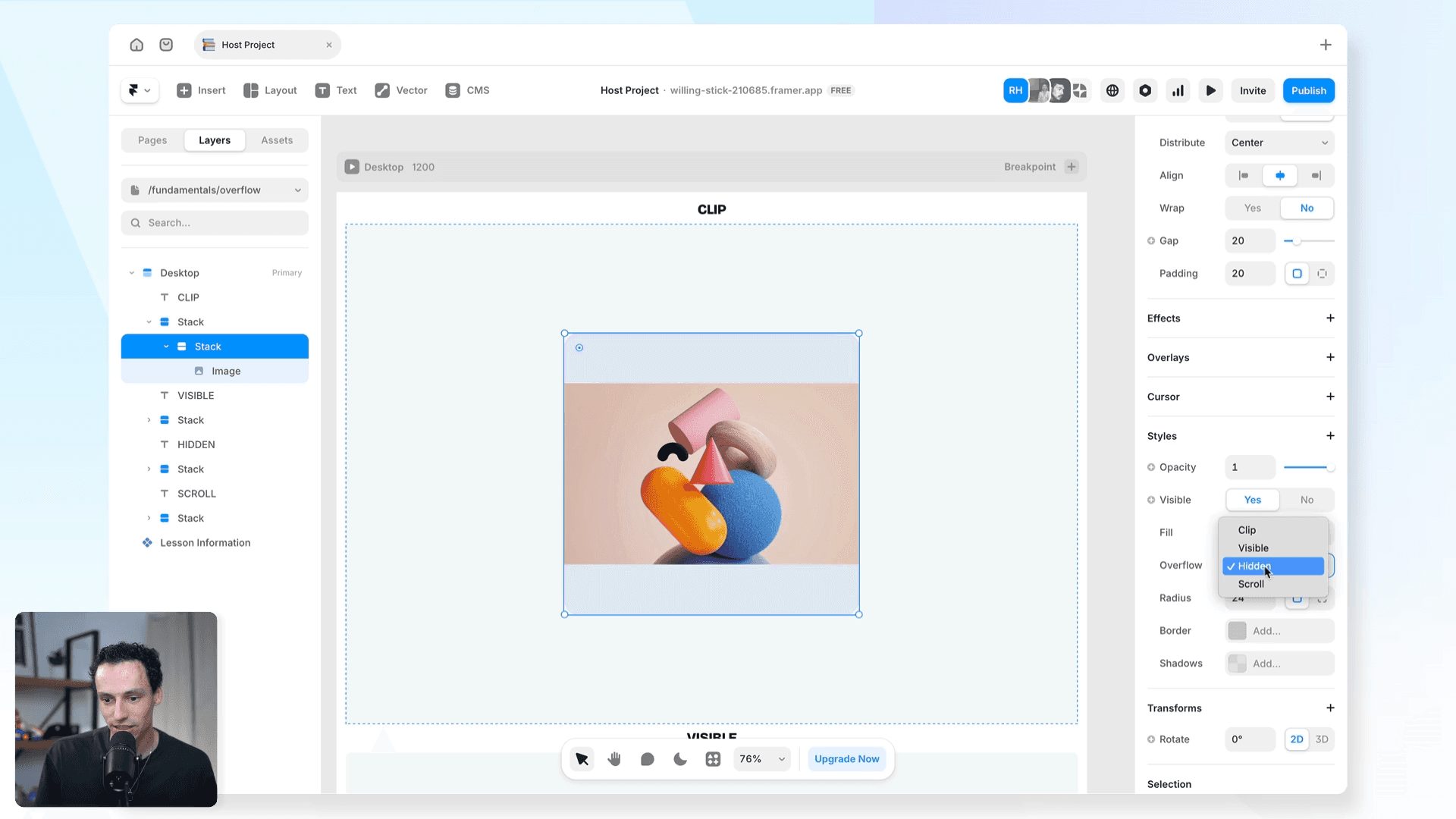Open the Layout tool
Screen dimensions: 1456x819
[x=270, y=90]
